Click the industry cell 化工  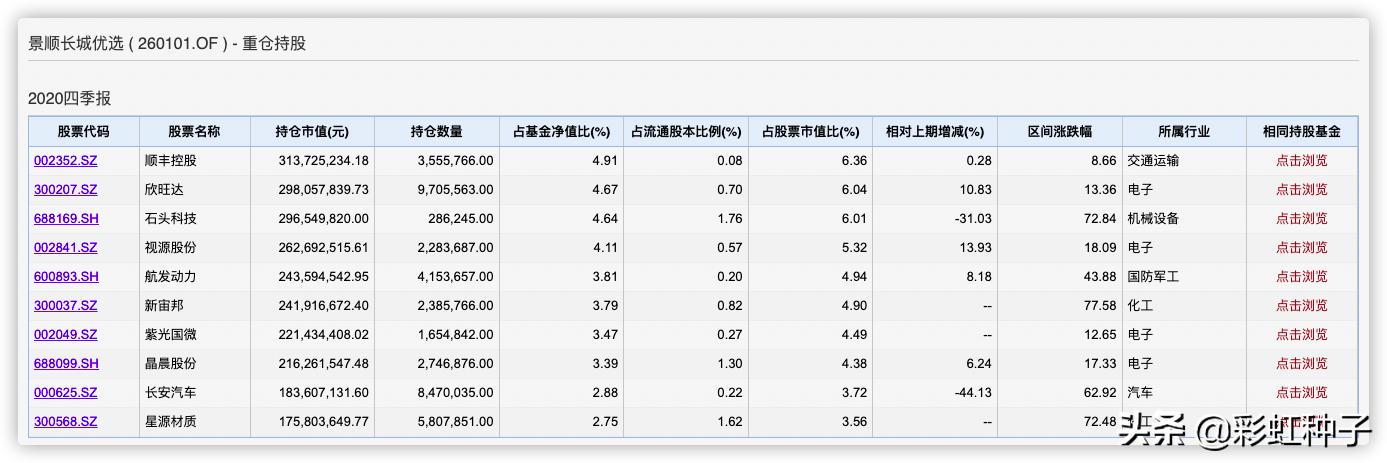pyautogui.click(x=1140, y=305)
